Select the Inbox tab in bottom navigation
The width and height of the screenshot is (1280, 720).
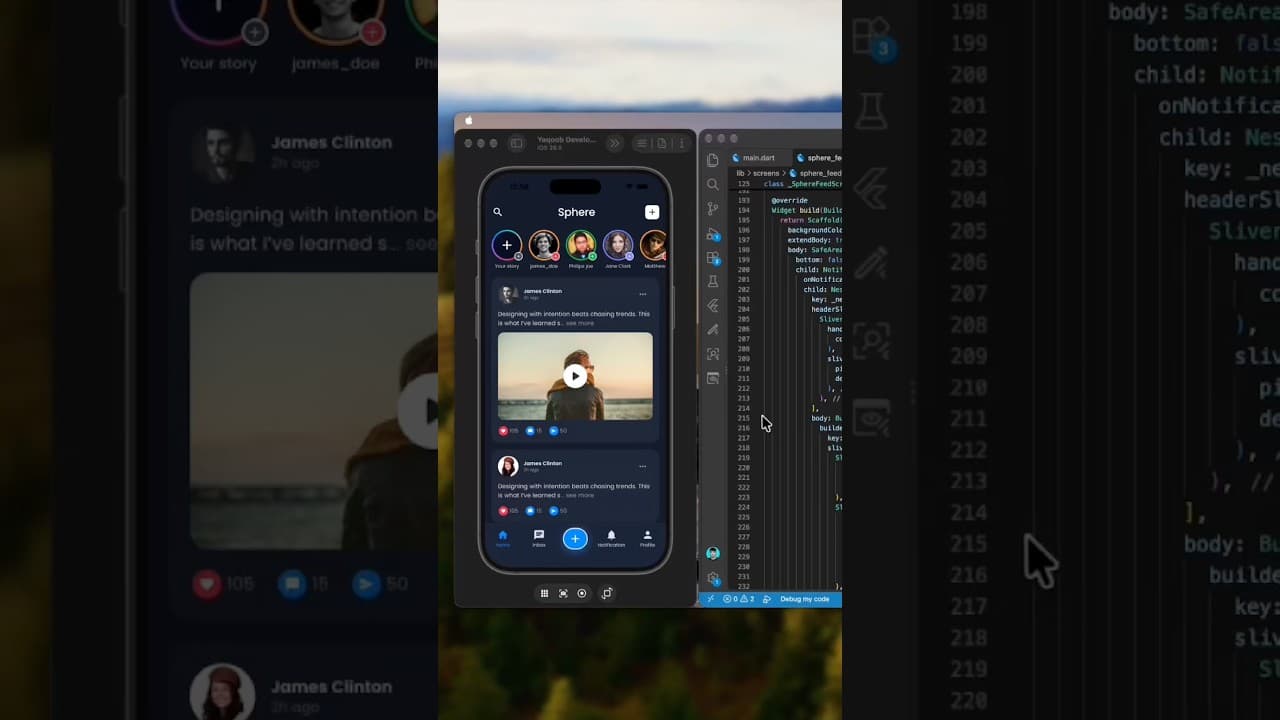pos(539,538)
